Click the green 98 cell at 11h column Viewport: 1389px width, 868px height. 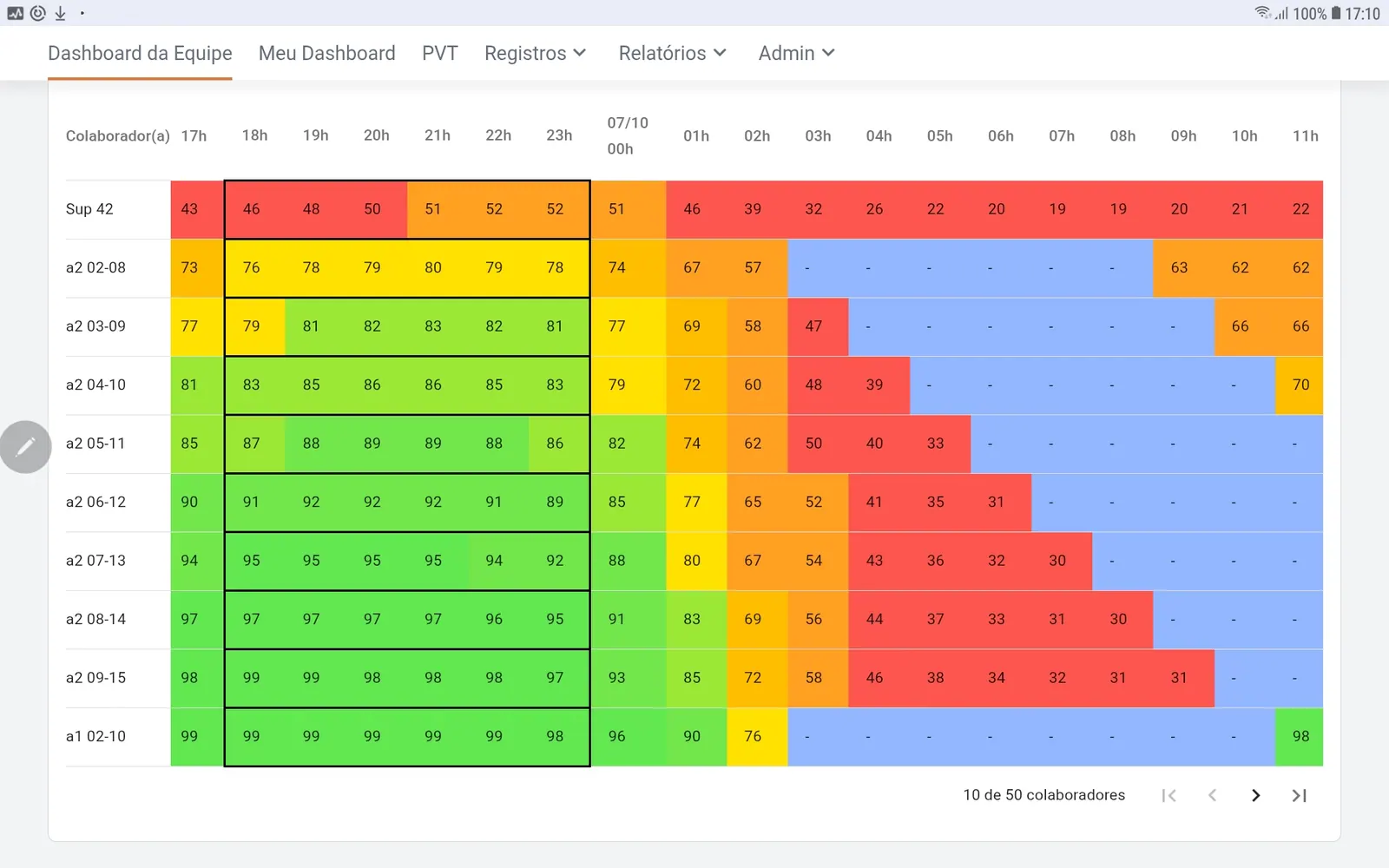click(1300, 736)
